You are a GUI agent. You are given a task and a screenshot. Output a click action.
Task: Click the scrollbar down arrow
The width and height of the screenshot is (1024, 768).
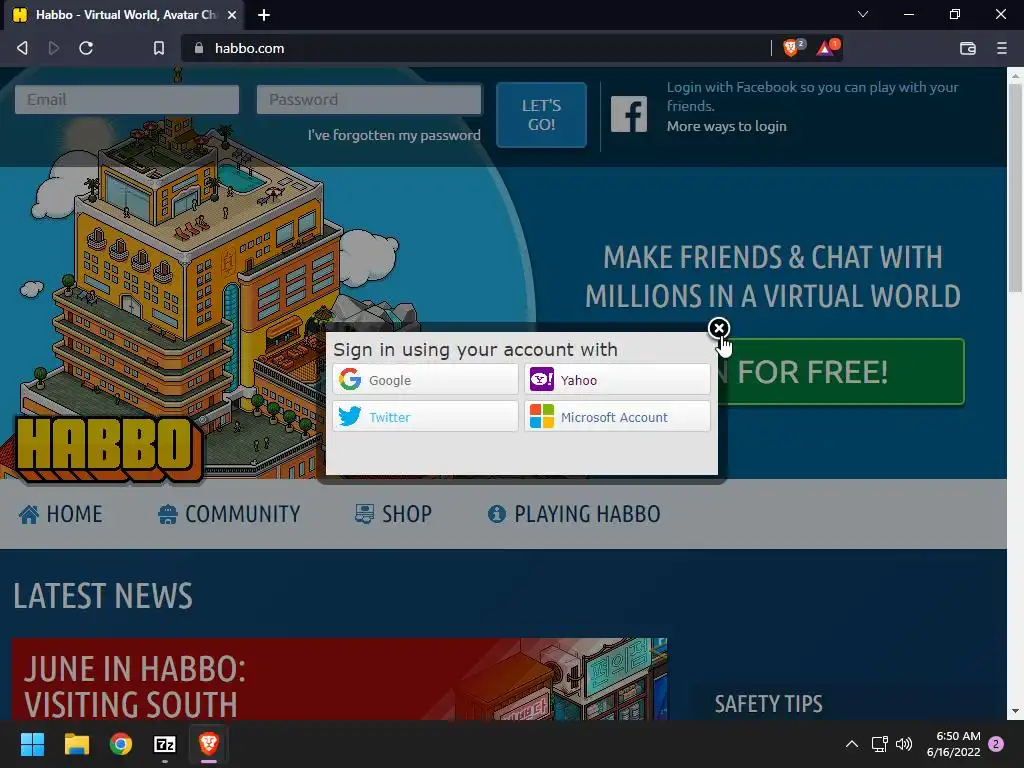1016,712
